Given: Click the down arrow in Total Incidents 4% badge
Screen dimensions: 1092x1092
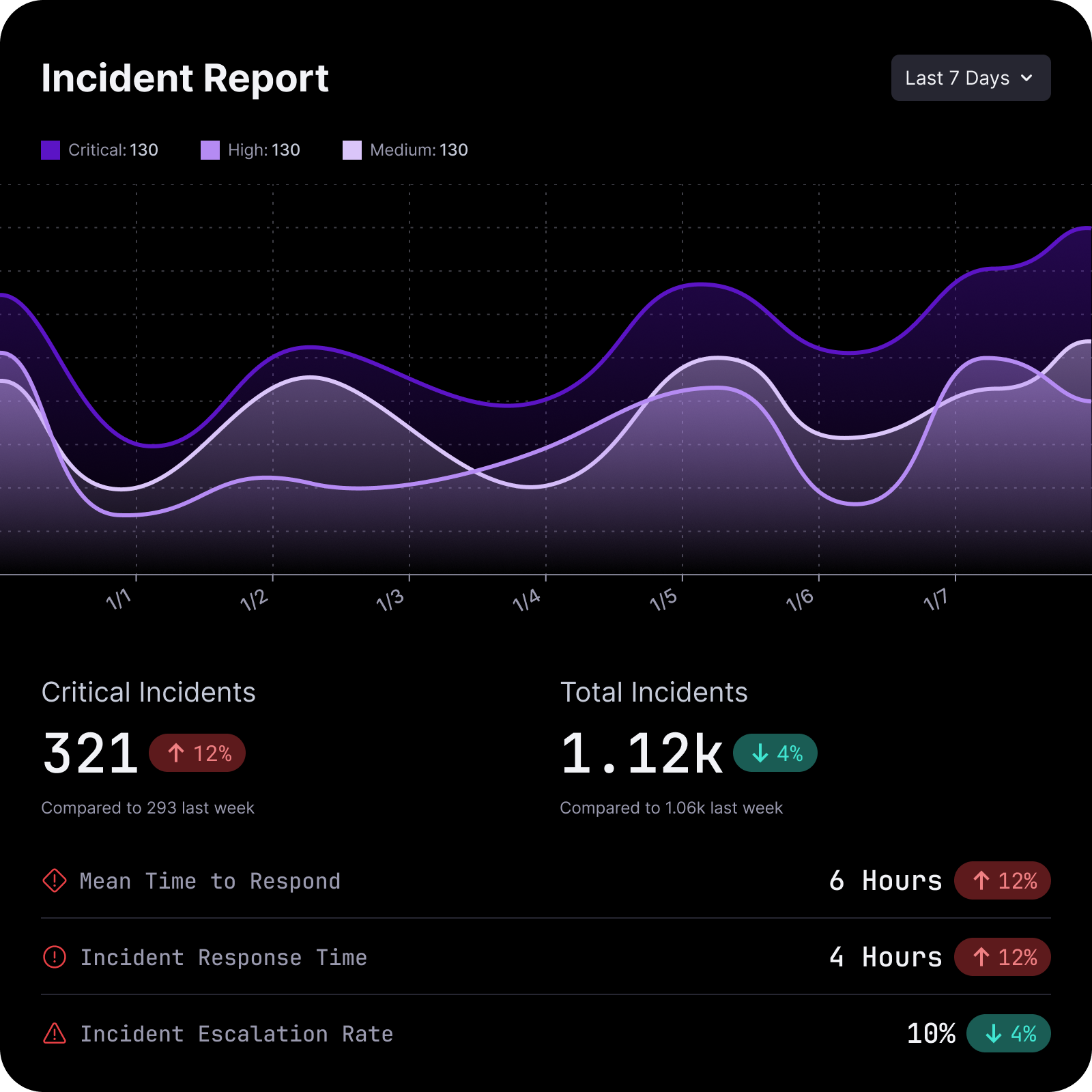Looking at the screenshot, I should (760, 753).
